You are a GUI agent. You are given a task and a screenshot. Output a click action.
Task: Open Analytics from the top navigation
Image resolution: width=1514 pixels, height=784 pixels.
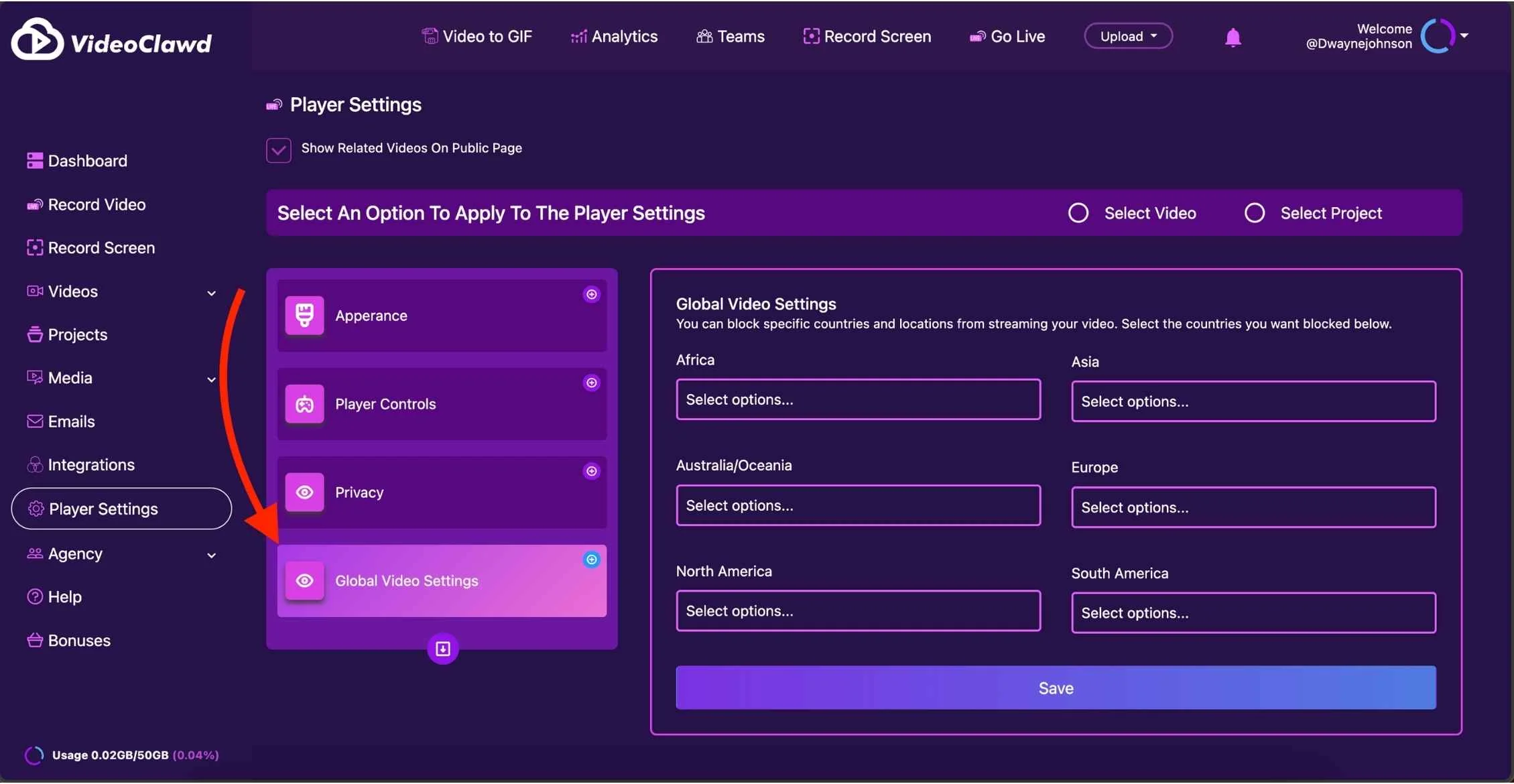tap(614, 36)
